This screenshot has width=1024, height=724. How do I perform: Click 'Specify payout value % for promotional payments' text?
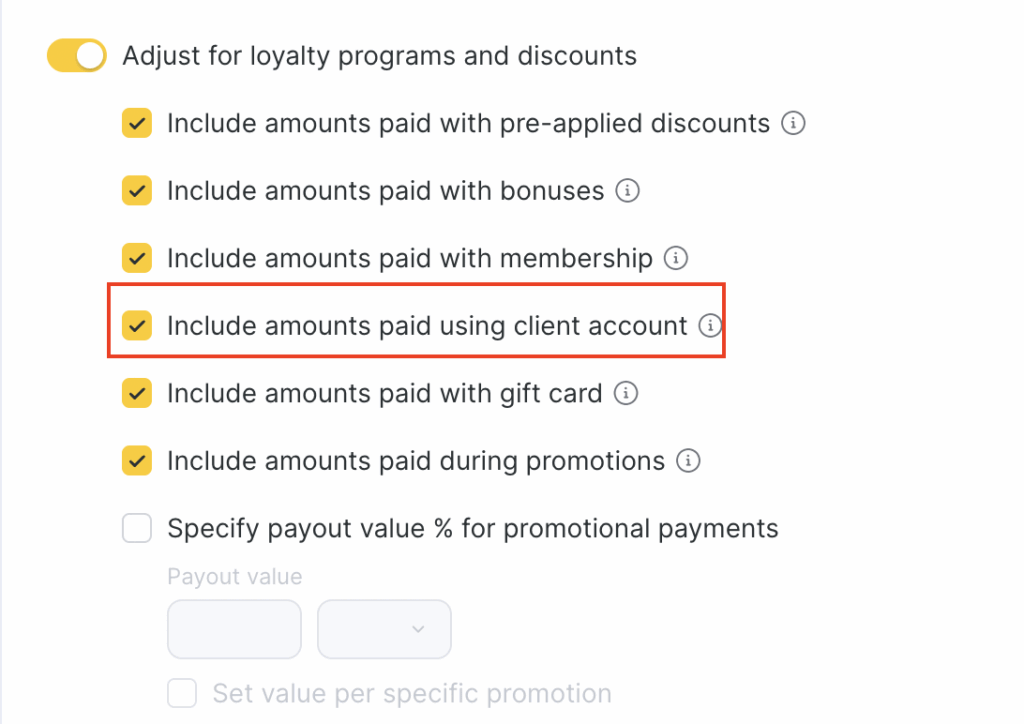(472, 528)
